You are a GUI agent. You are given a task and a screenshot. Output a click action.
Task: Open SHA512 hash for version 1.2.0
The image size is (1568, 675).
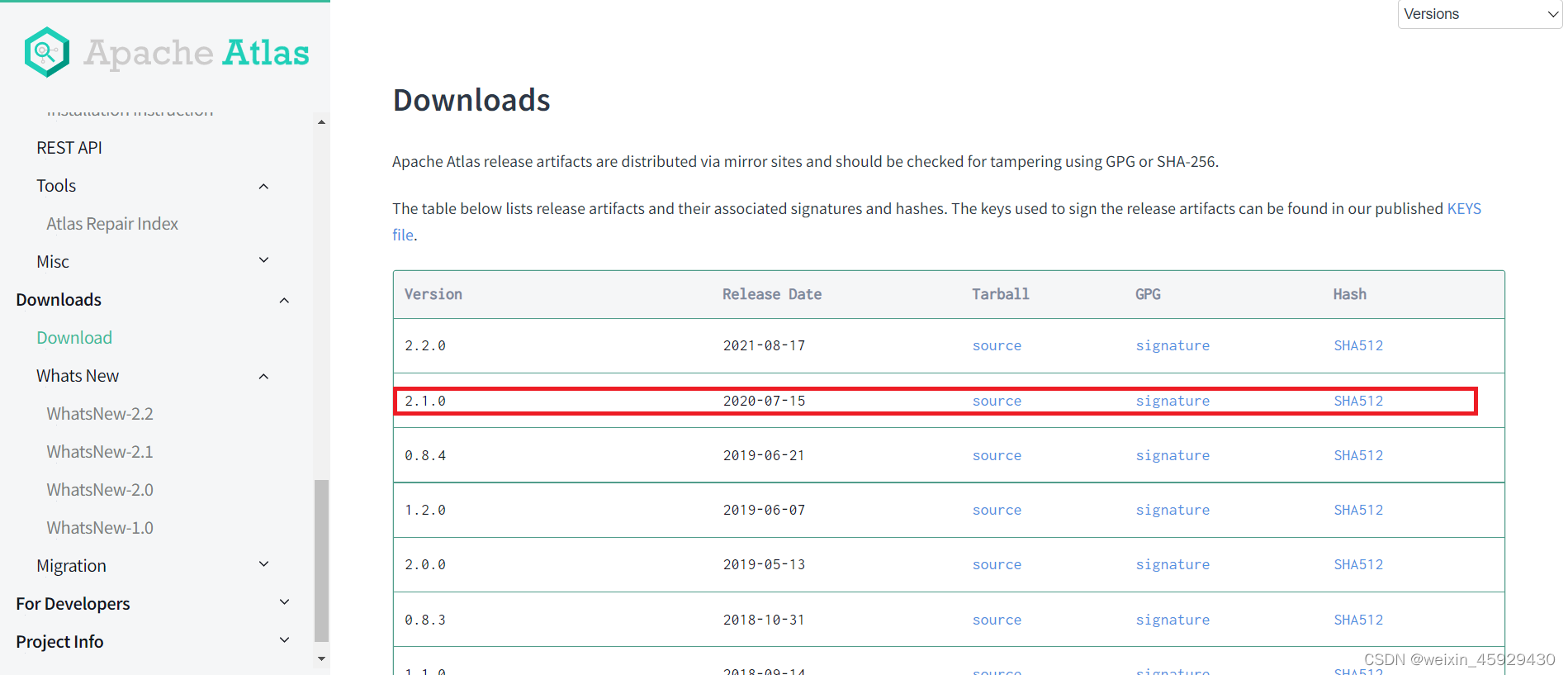[x=1358, y=510]
